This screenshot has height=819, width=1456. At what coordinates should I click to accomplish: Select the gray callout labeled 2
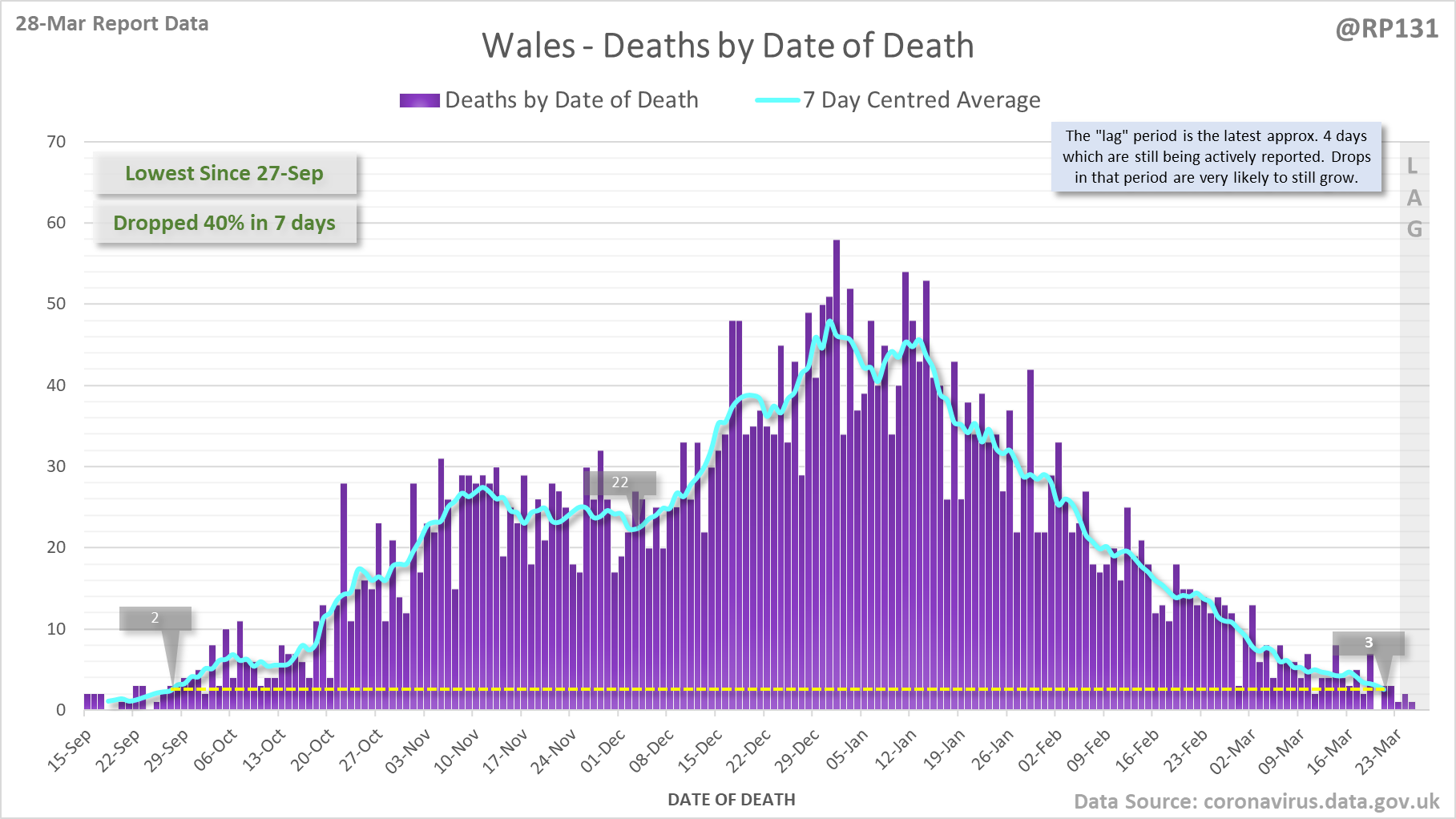click(155, 618)
